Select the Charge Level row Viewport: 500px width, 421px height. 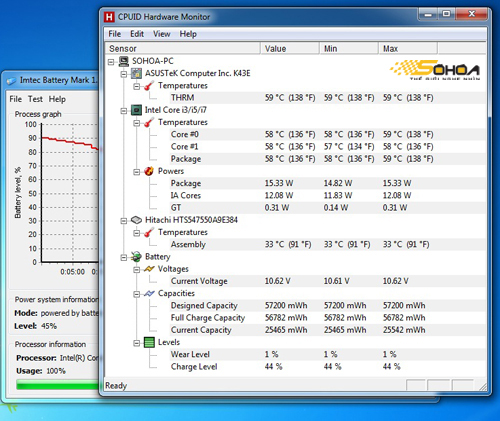tap(295, 367)
